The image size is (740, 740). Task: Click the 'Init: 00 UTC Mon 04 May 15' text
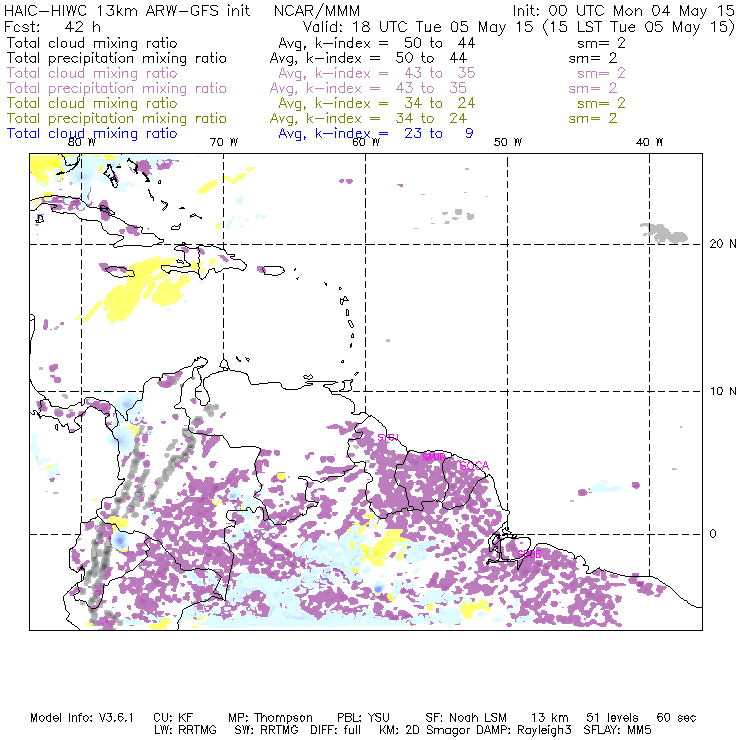(x=623, y=11)
